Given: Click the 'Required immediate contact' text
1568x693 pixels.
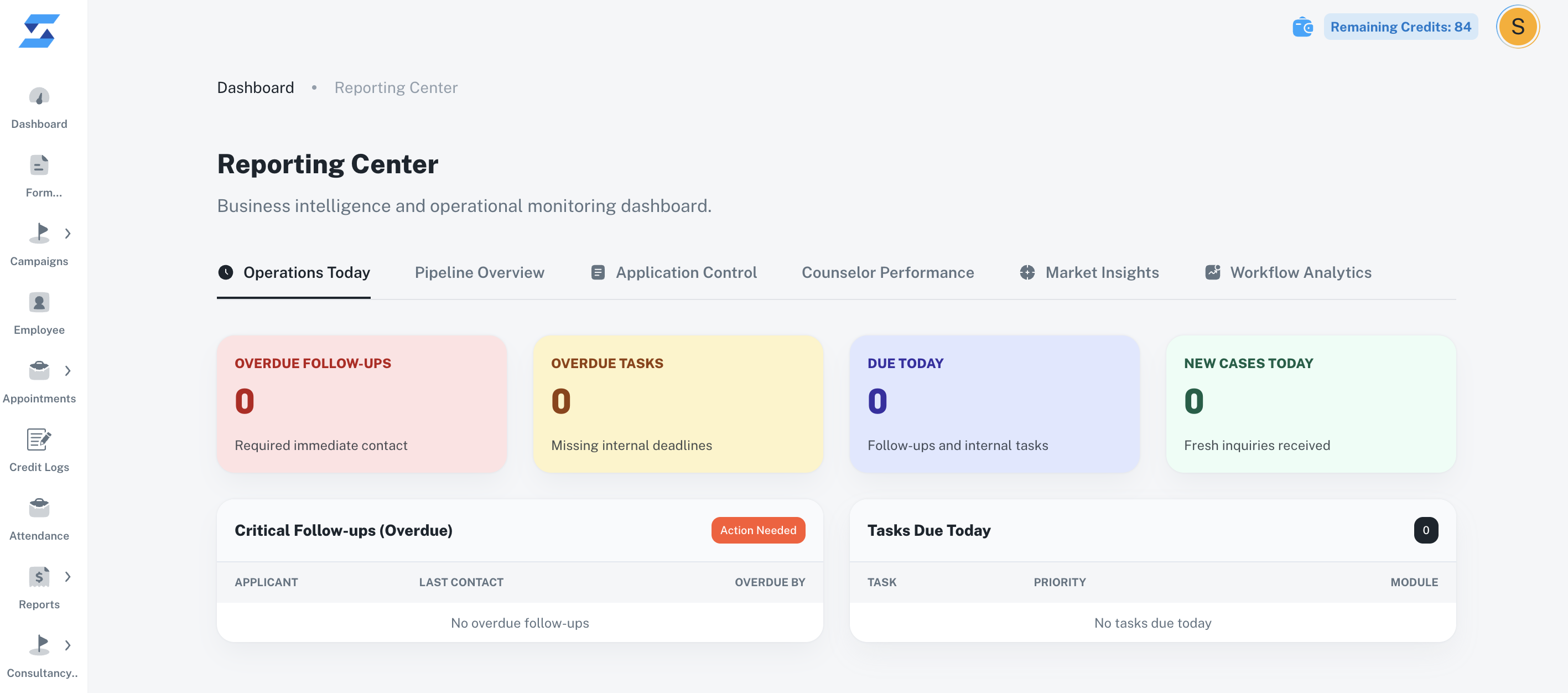Looking at the screenshot, I should coord(321,445).
